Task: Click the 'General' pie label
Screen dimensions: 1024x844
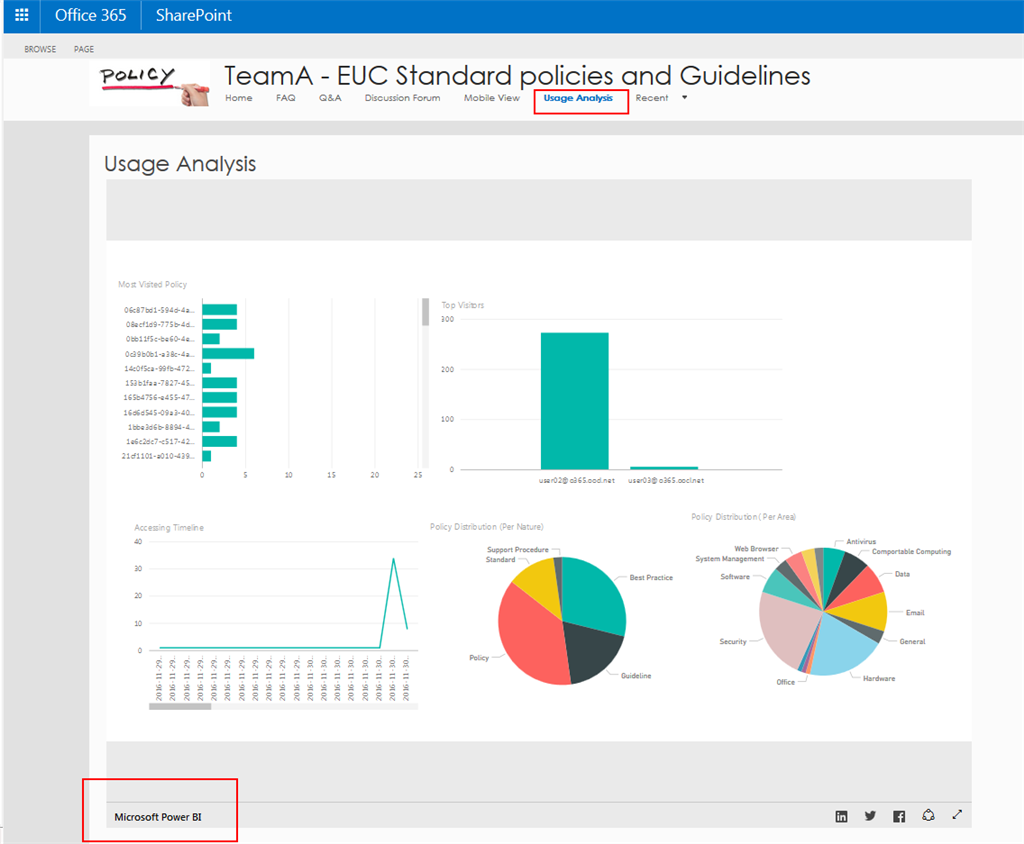Action: [x=912, y=641]
